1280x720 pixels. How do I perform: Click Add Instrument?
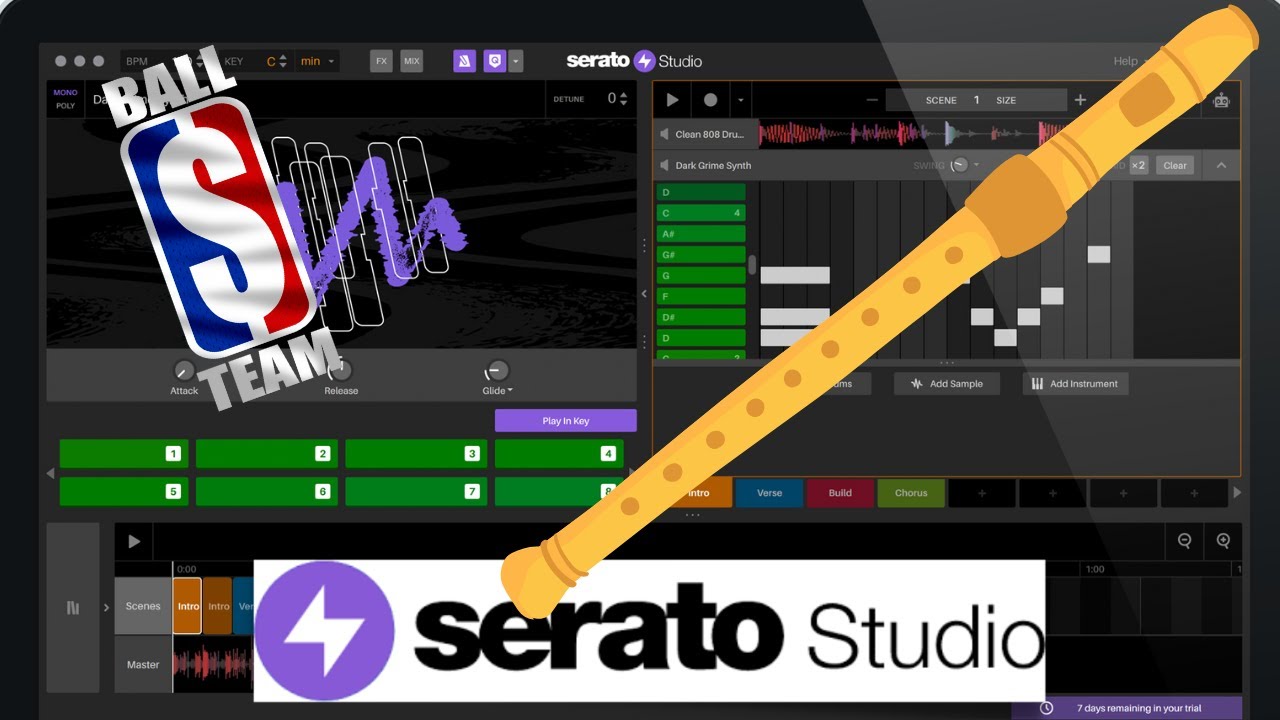coord(1075,383)
